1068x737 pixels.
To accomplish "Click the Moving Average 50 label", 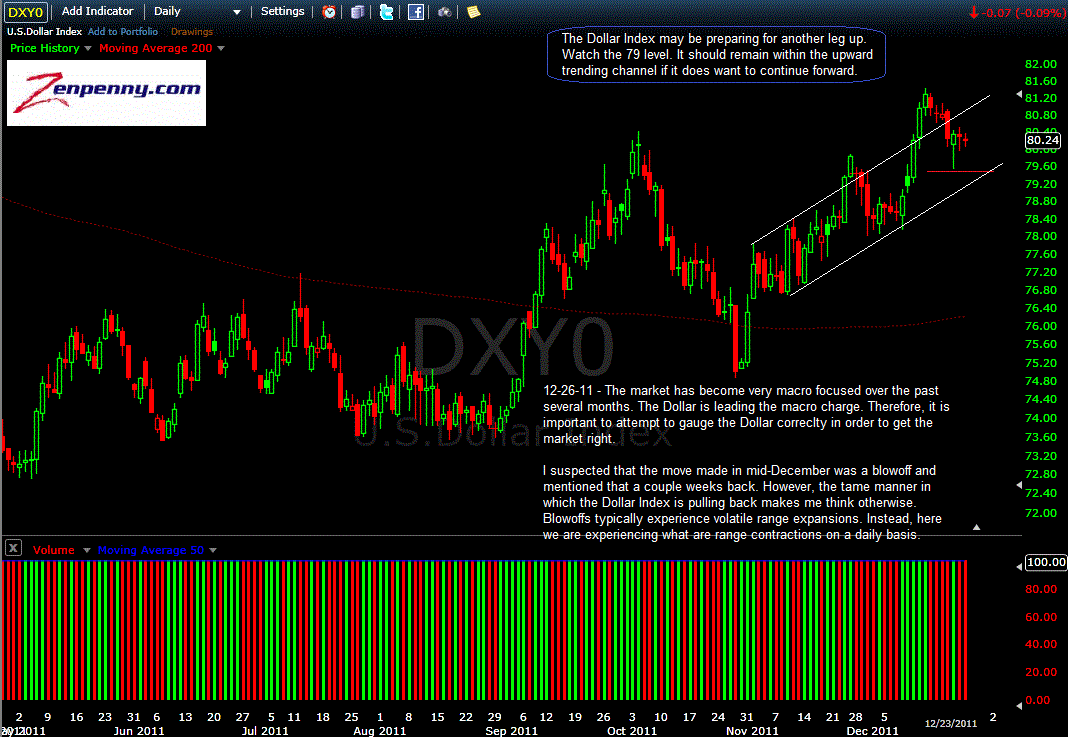I will click(x=151, y=550).
